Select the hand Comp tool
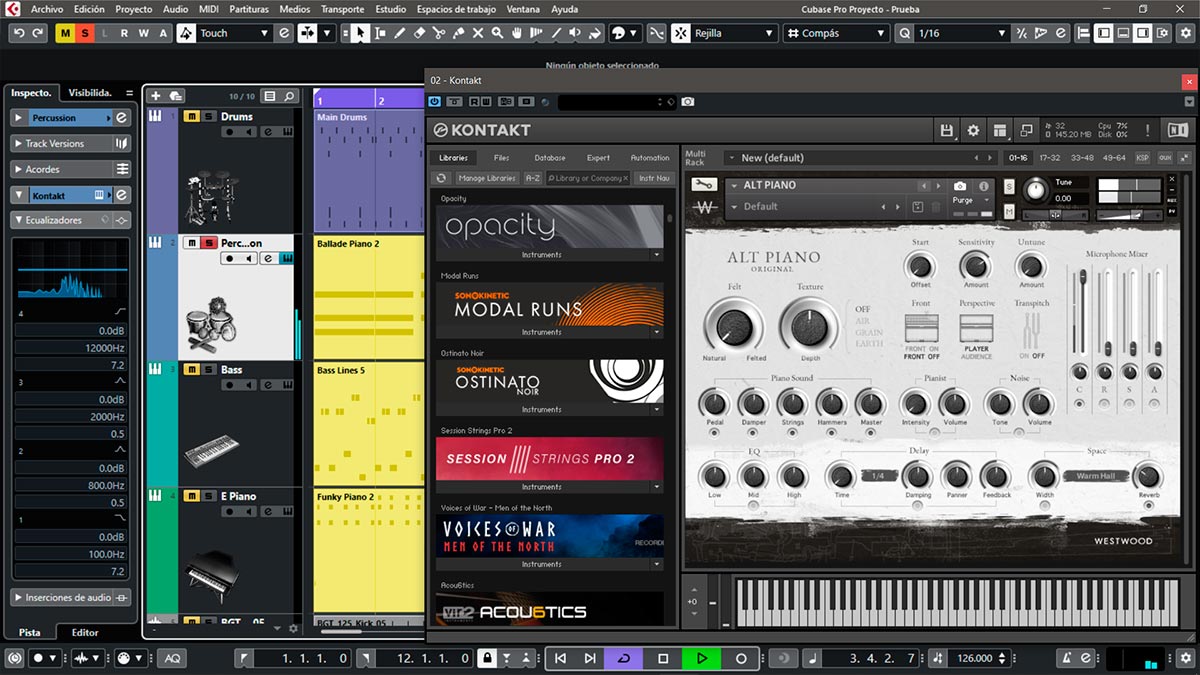Screen dimensions: 1200x675 click(517, 33)
